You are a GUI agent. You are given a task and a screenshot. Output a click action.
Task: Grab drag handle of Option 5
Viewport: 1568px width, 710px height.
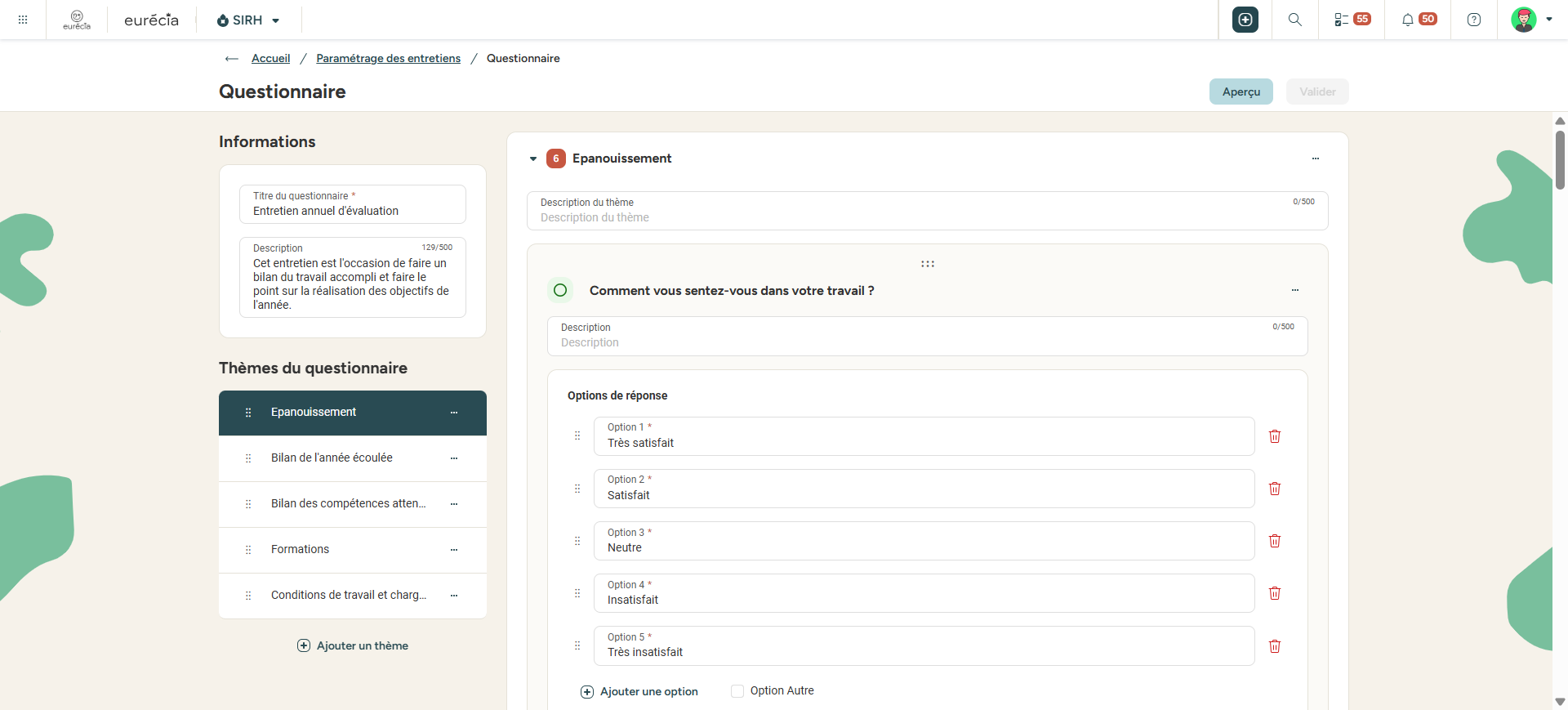click(x=577, y=645)
